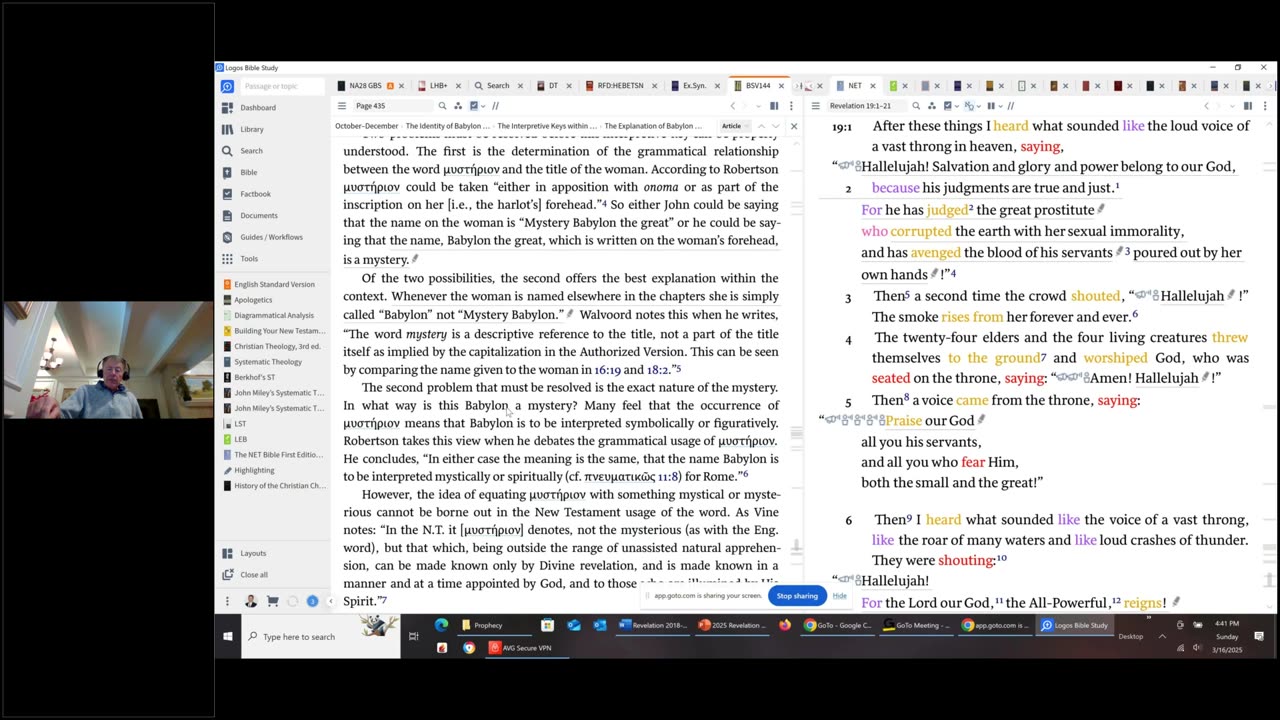Screen dimensions: 1280x720
Task: Close the NET tab
Action: tap(872, 86)
